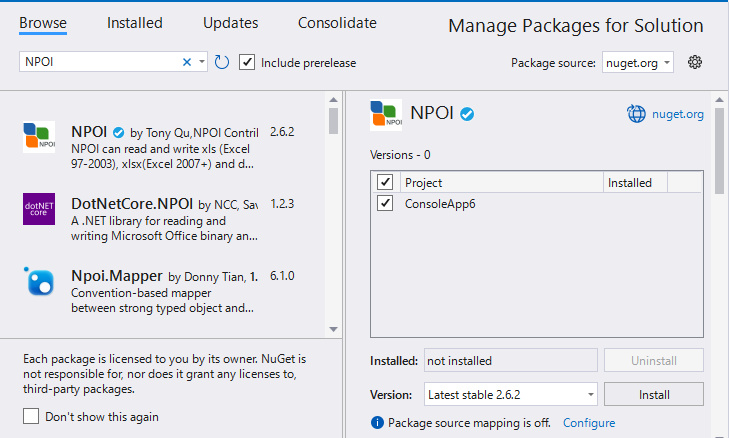Image resolution: width=729 pixels, height=438 pixels.
Task: Select the NPOI package entry
Action: coord(163,146)
